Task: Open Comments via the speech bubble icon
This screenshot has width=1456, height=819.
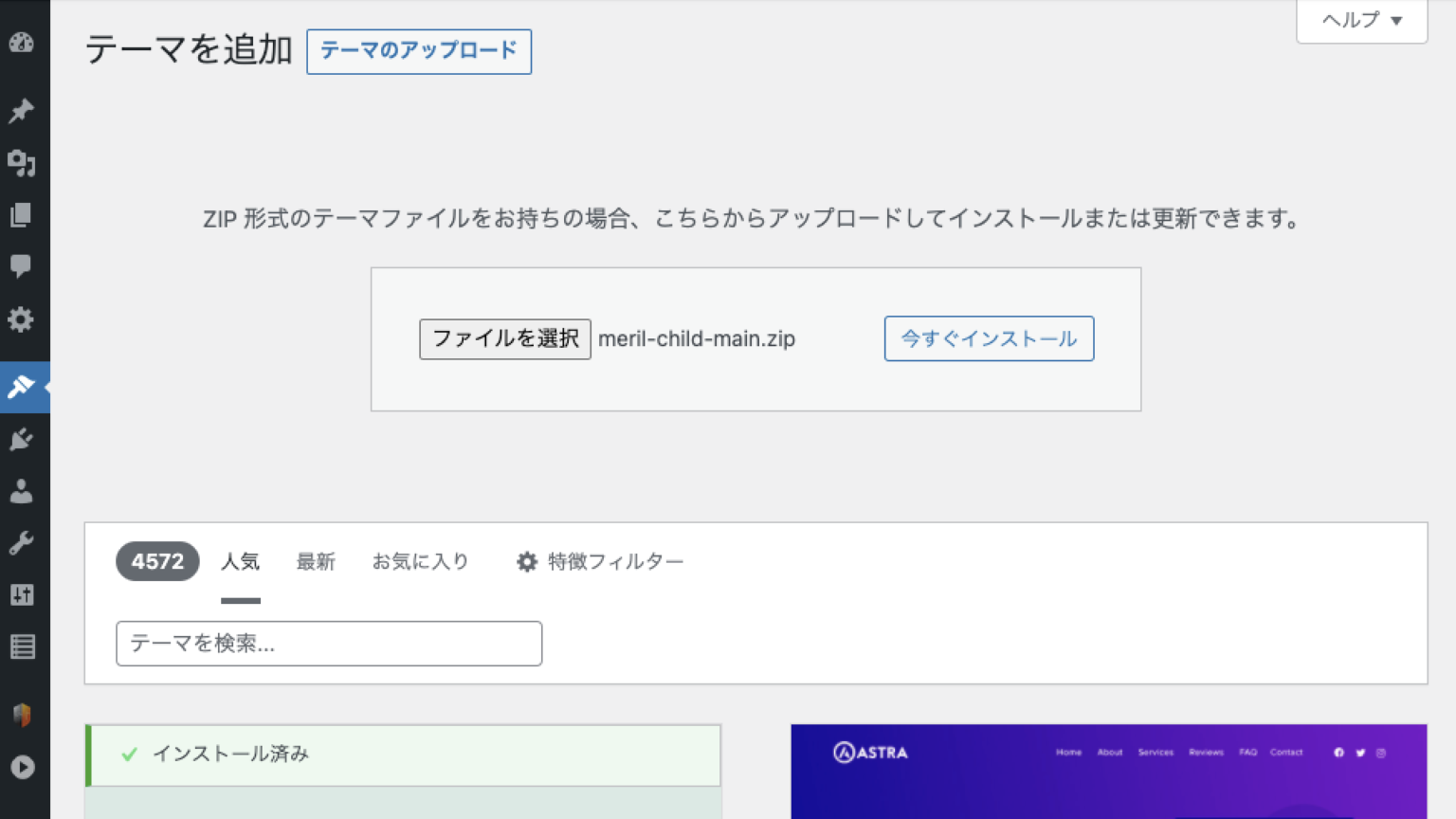Action: pyautogui.click(x=23, y=265)
